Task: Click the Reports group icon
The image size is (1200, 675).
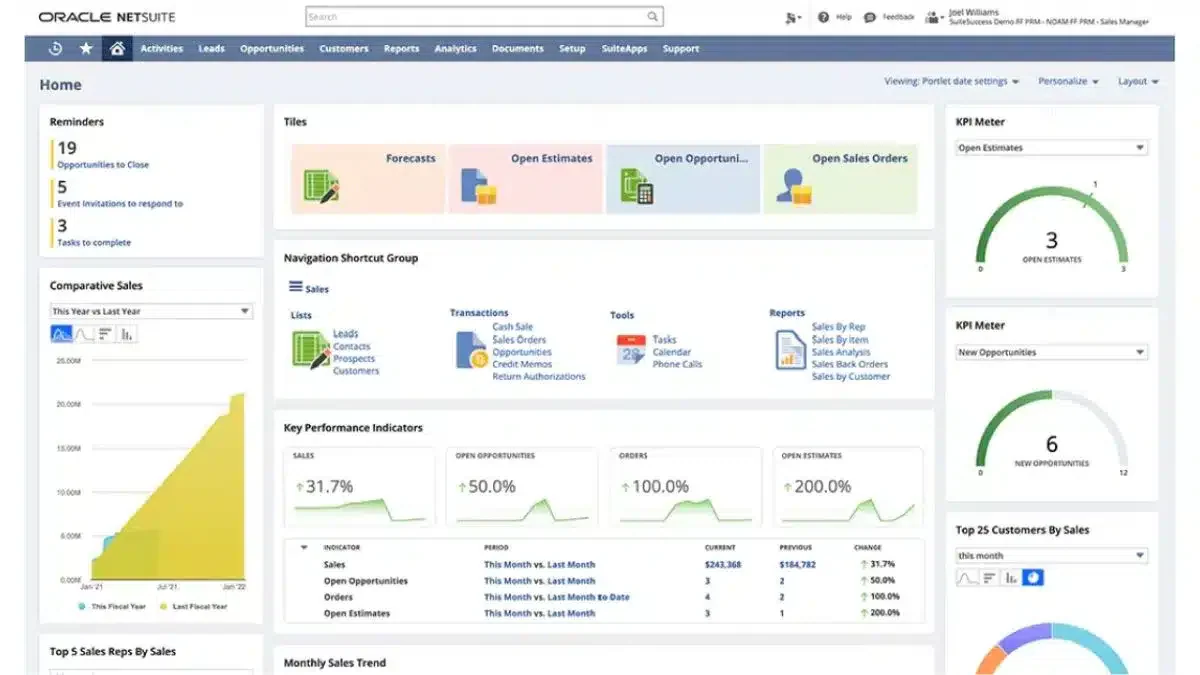Action: click(x=790, y=350)
